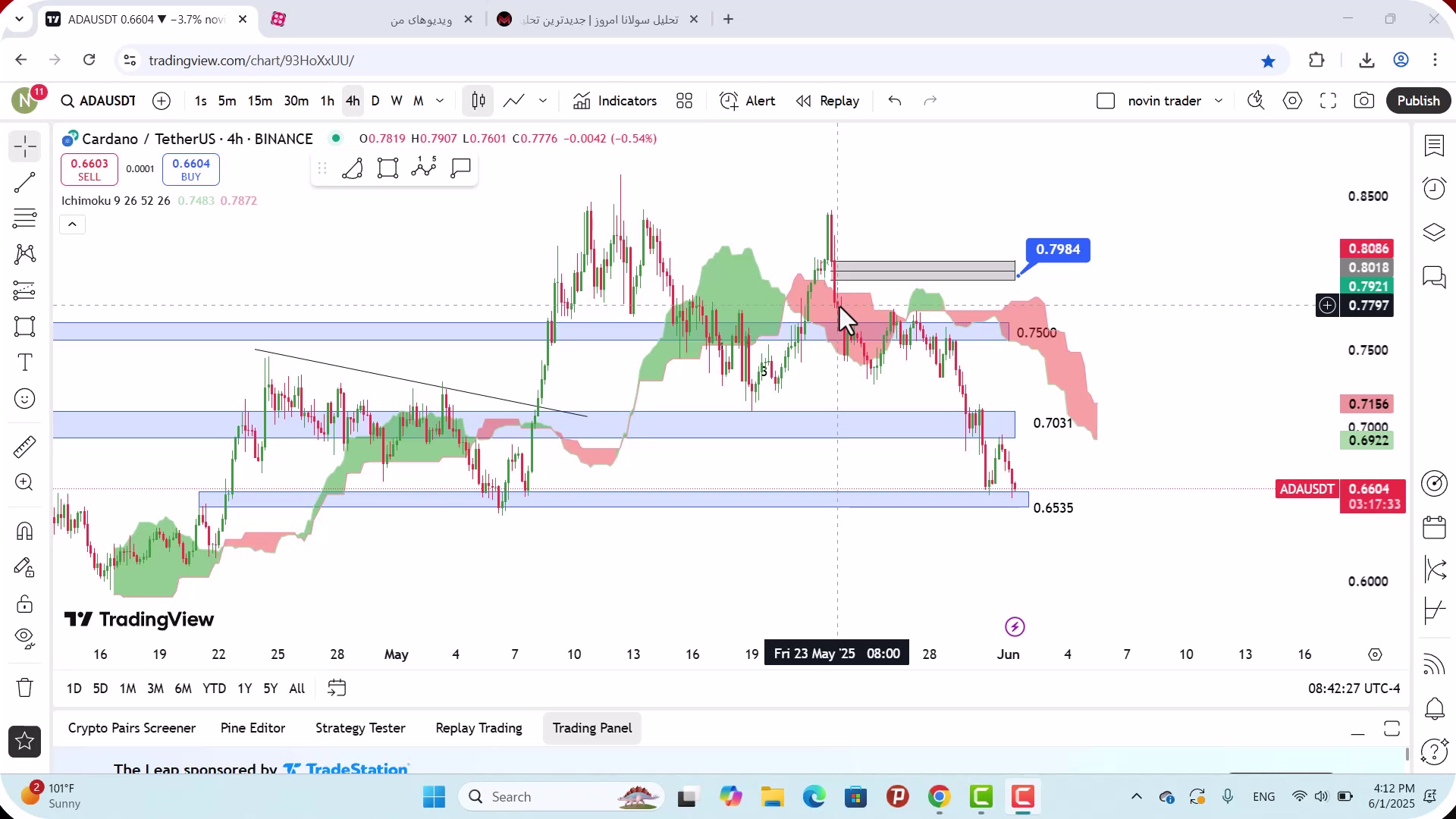Open the chats panel
Image resolution: width=1456 pixels, height=819 pixels.
tap(1434, 277)
